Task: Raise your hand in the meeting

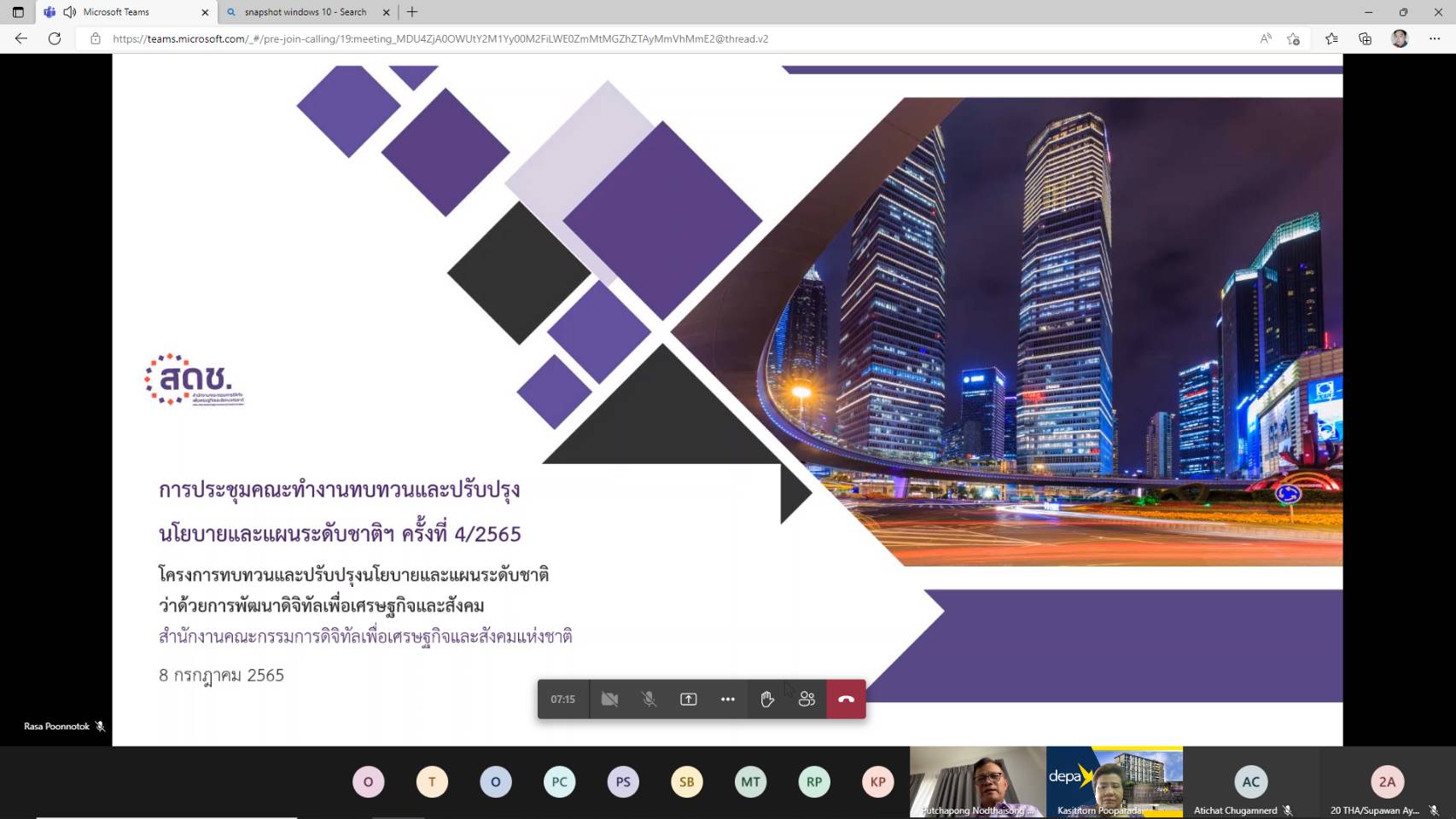Action: pyautogui.click(x=767, y=699)
